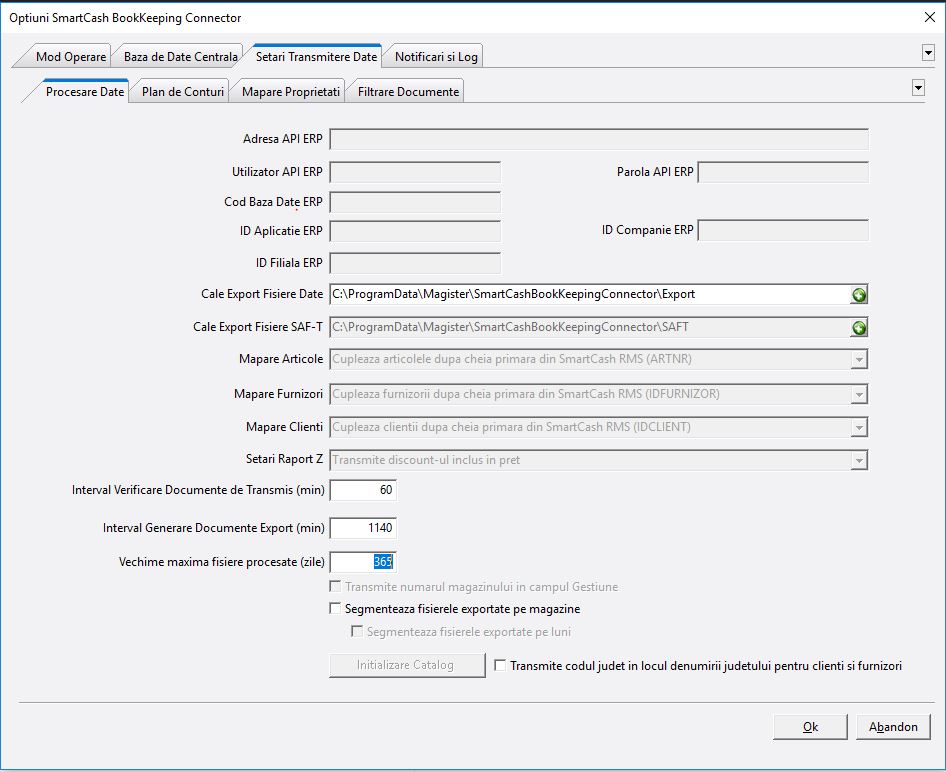This screenshot has height=772, width=946.
Task: Open the sub-tab list arrow beside Filtrare Documente
Action: coord(918,88)
